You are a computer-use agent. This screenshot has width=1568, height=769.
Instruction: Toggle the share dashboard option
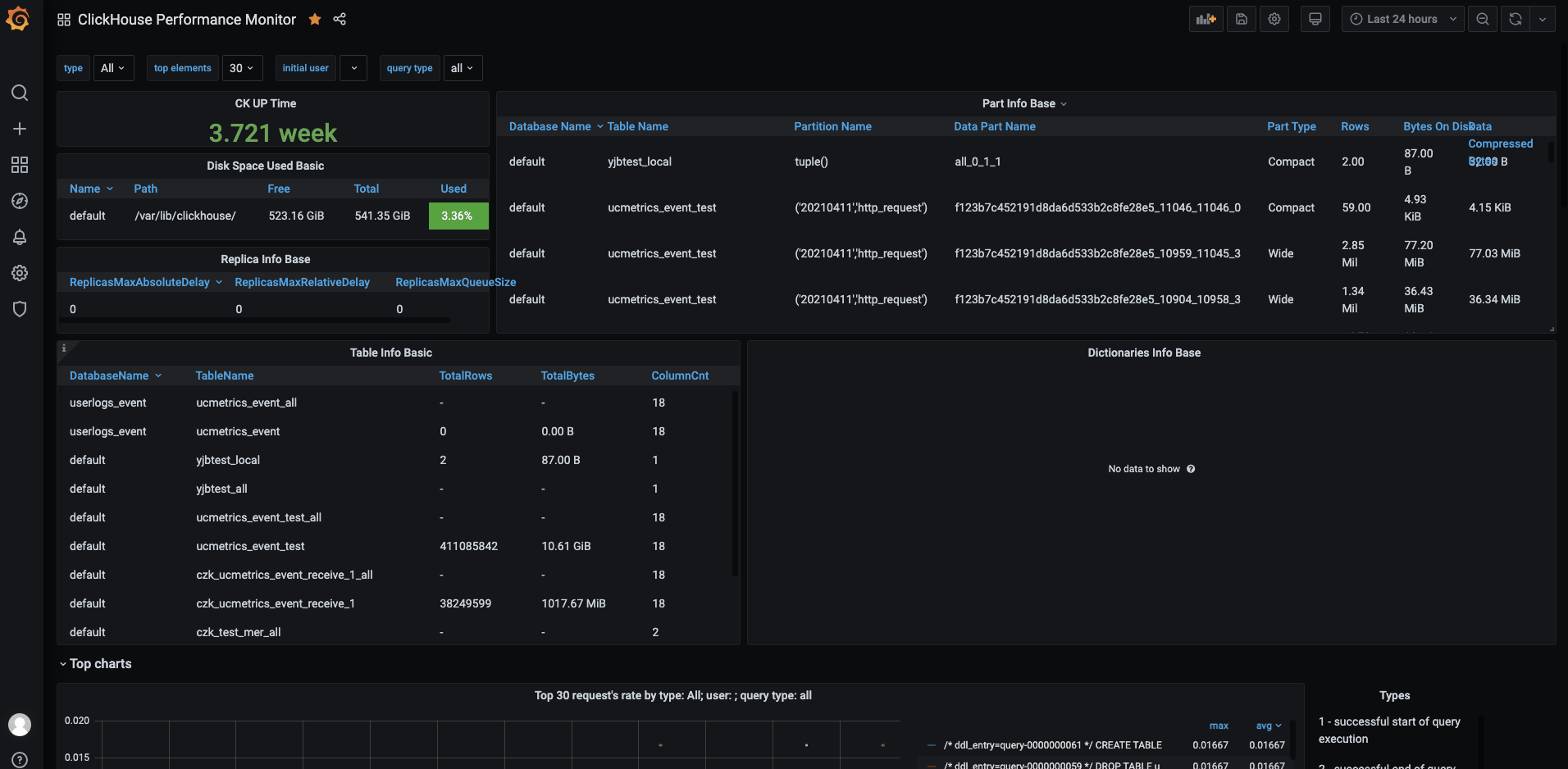pyautogui.click(x=339, y=19)
